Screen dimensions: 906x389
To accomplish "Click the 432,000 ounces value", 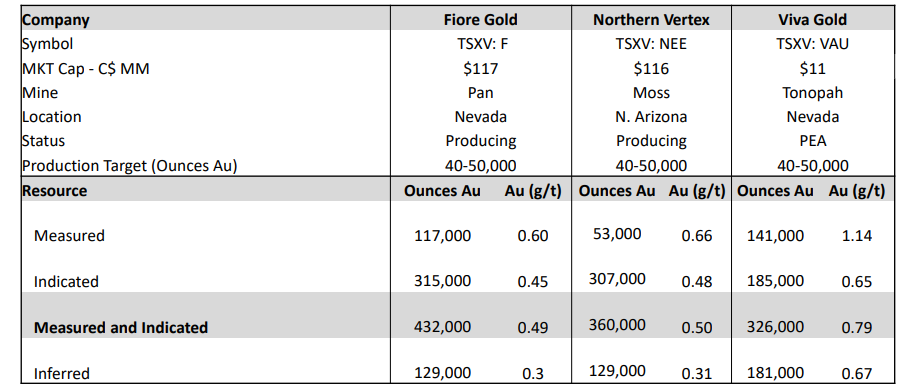I will [443, 327].
